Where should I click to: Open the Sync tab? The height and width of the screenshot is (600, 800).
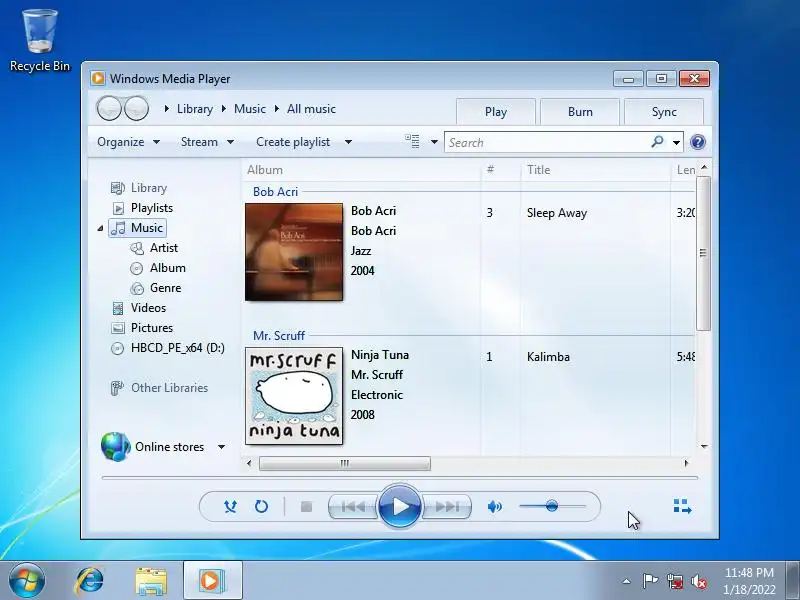pos(664,112)
